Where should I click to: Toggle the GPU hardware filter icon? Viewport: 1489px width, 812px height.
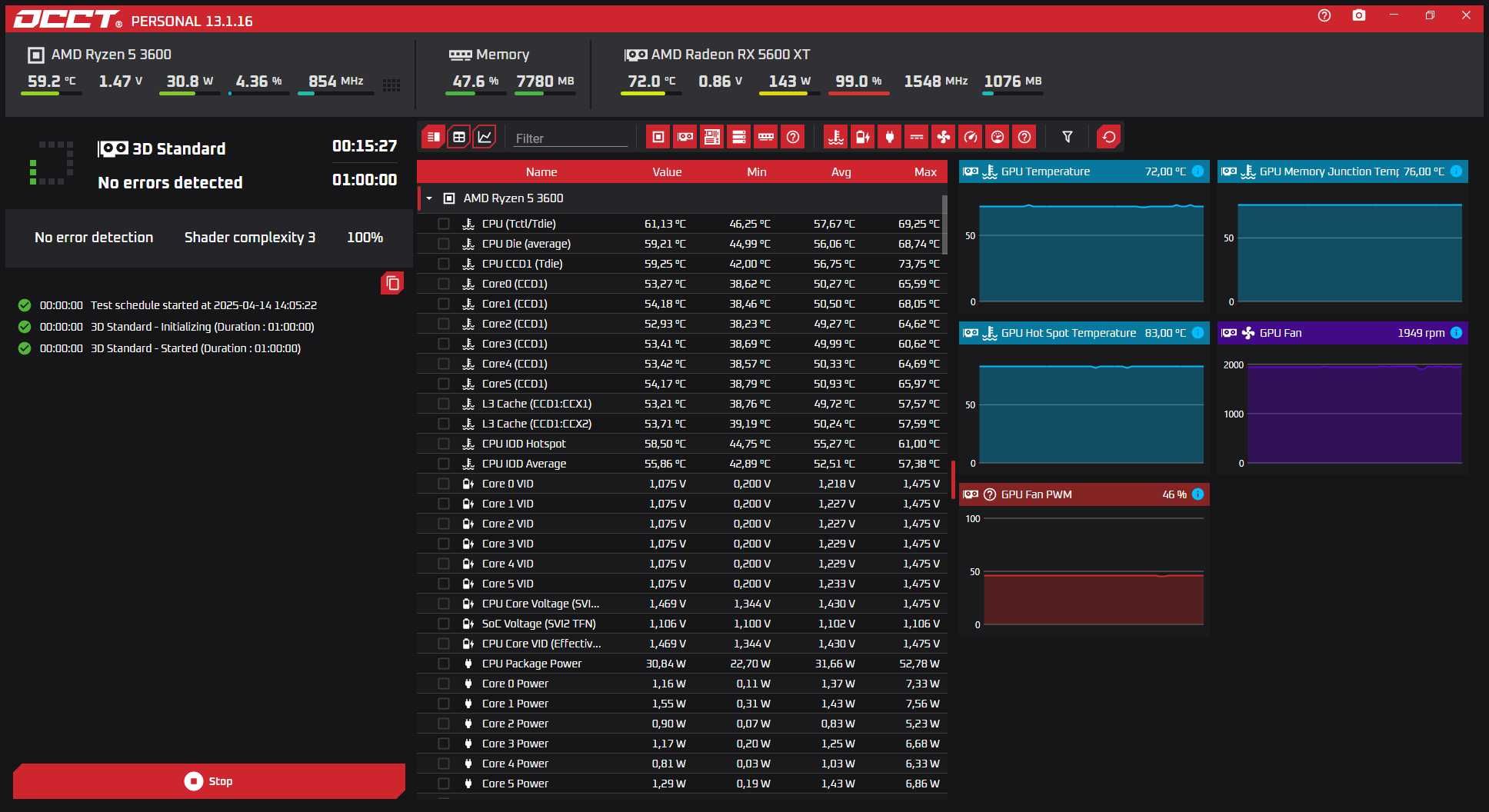(x=685, y=137)
